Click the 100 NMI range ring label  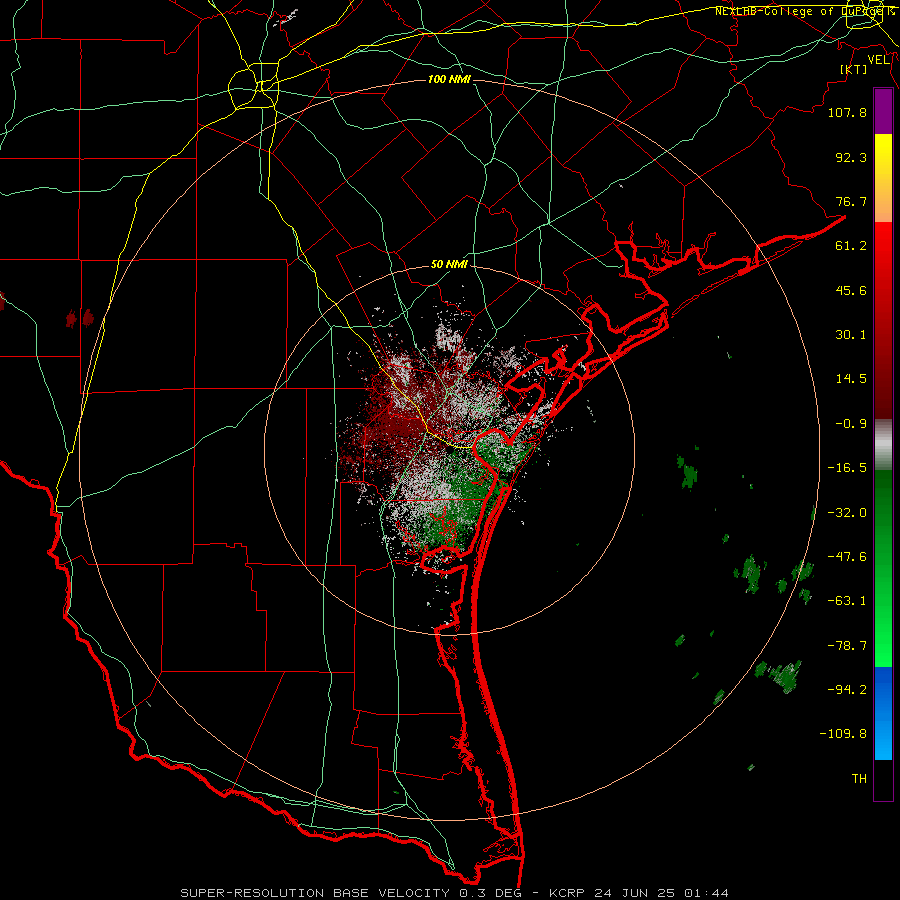[x=449, y=79]
